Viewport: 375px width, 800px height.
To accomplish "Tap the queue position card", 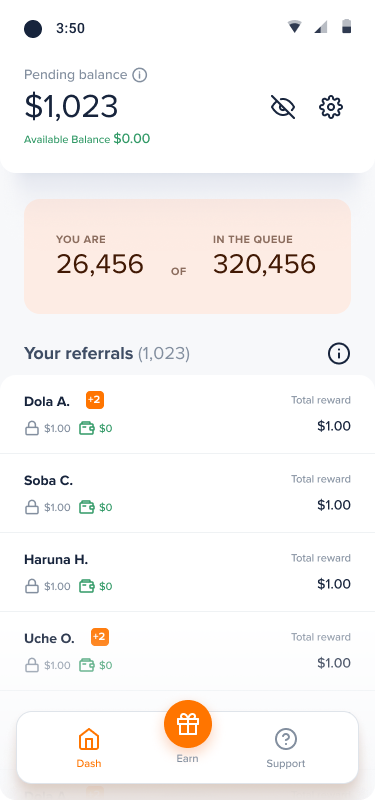I will point(187,256).
